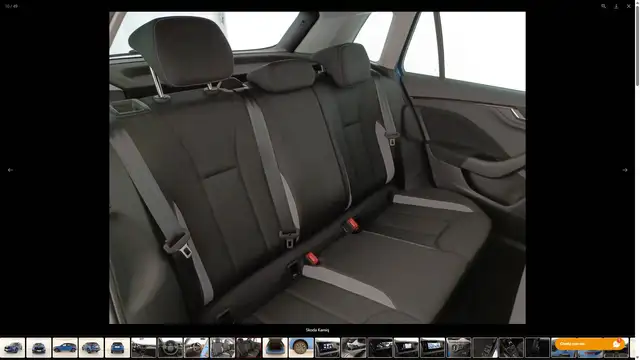Download the current photo
The width and height of the screenshot is (640, 360).
(616, 6)
